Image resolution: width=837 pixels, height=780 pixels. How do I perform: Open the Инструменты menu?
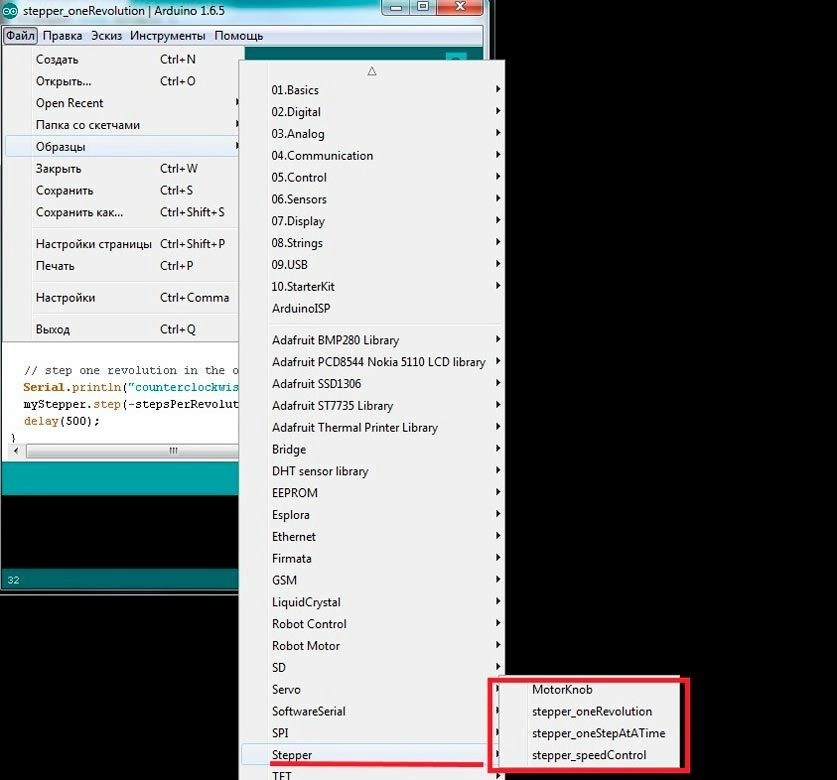tap(167, 35)
